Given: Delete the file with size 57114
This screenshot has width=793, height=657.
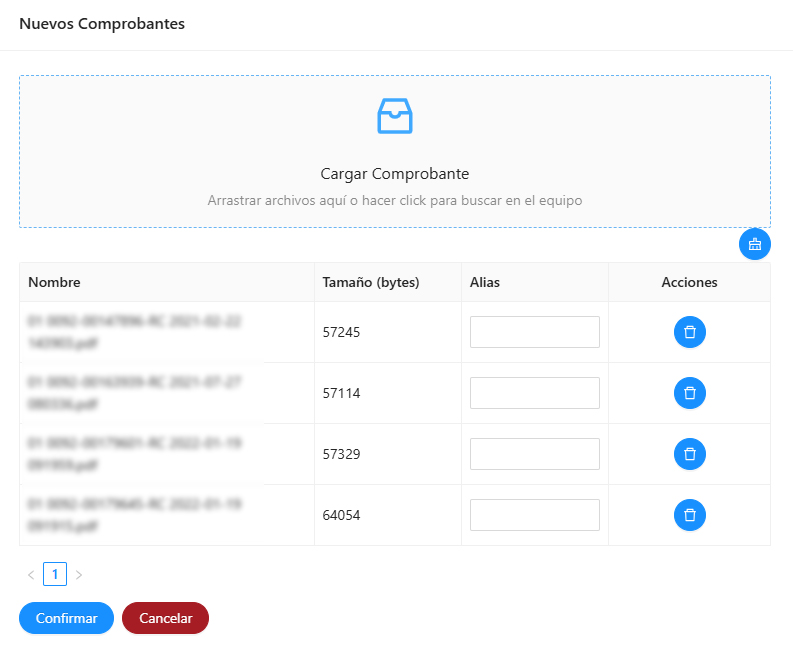Looking at the screenshot, I should 689,393.
